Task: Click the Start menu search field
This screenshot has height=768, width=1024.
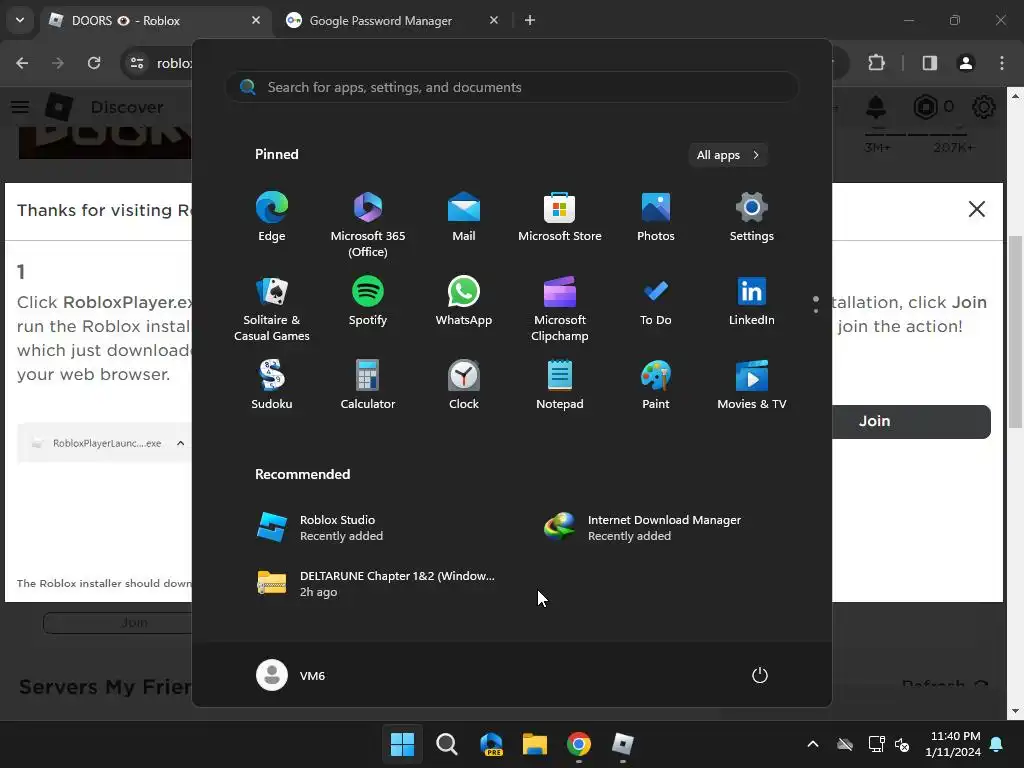Action: [512, 88]
